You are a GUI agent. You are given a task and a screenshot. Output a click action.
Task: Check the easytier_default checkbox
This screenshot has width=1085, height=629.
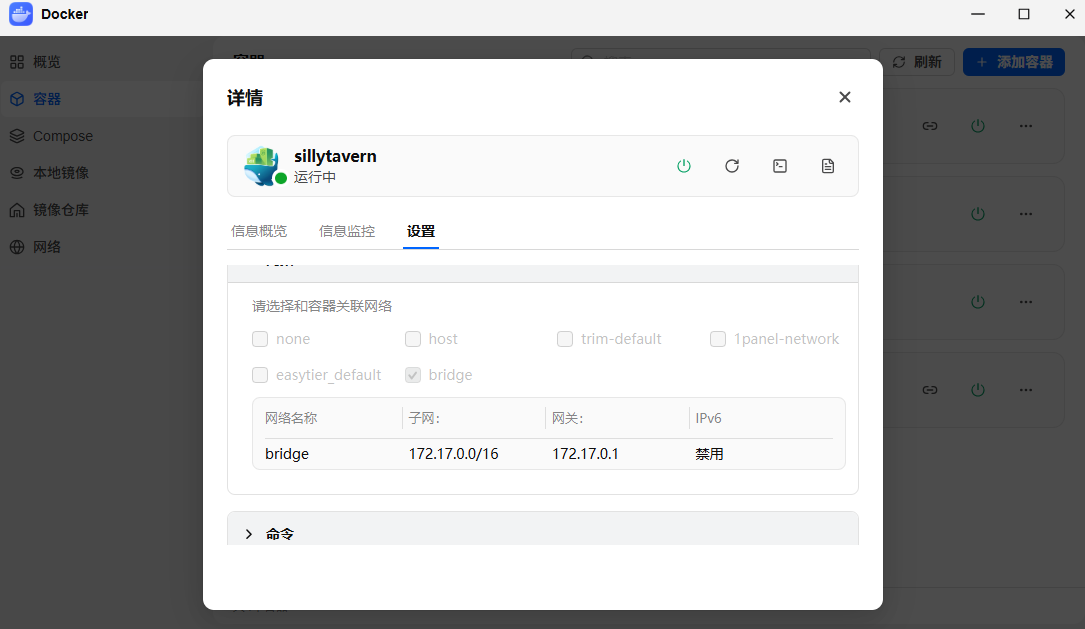point(260,375)
